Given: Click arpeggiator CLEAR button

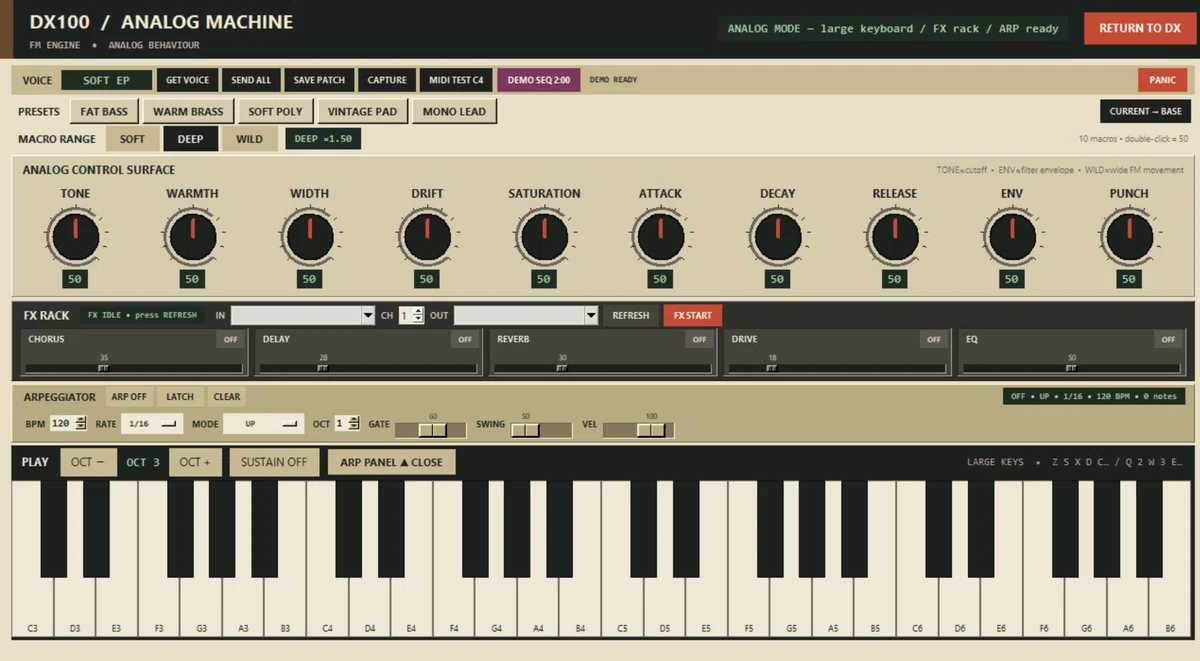Looking at the screenshot, I should pyautogui.click(x=227, y=397).
